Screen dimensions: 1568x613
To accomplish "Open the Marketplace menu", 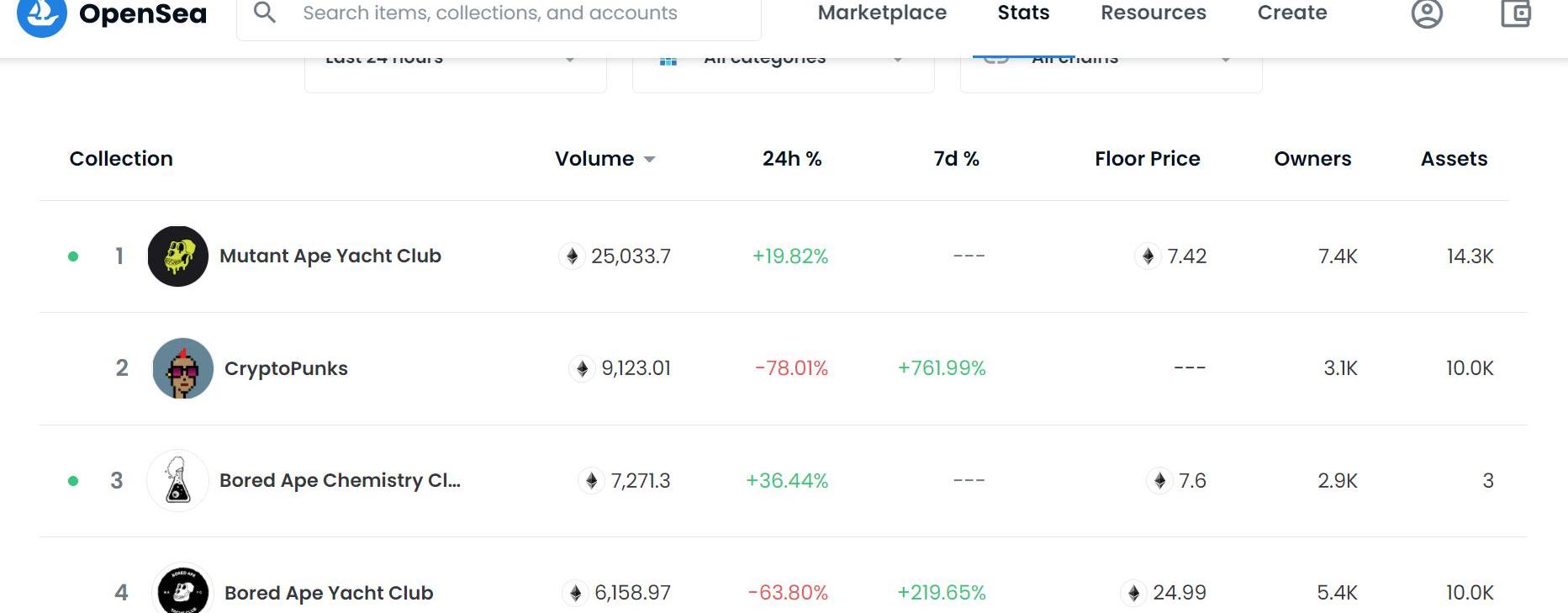I will coord(882,13).
